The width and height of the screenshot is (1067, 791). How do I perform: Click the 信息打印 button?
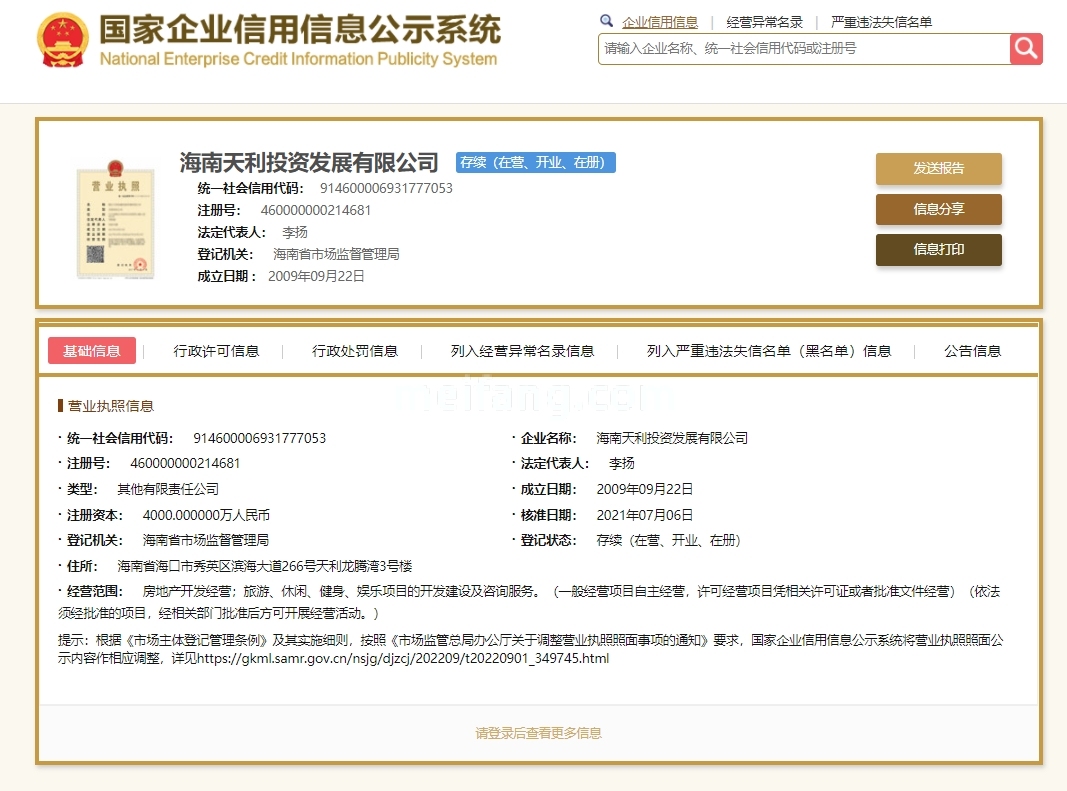point(938,250)
